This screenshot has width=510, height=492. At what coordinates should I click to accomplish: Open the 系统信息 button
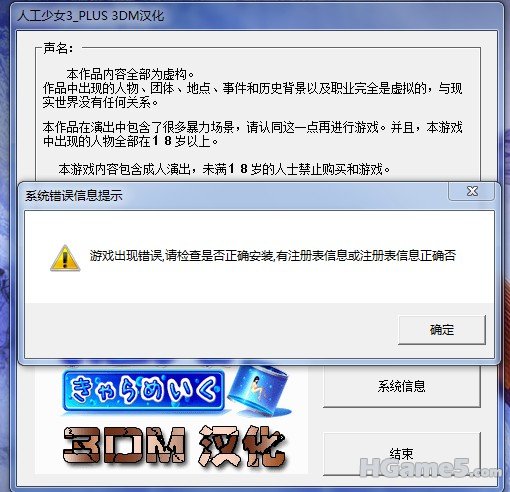[402, 386]
